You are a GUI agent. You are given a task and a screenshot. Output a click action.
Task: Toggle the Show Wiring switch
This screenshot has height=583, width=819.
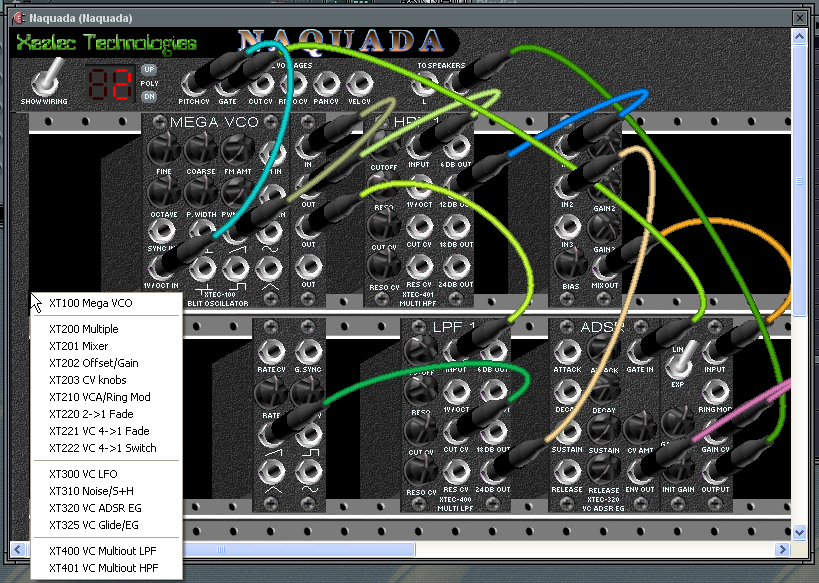[46, 79]
